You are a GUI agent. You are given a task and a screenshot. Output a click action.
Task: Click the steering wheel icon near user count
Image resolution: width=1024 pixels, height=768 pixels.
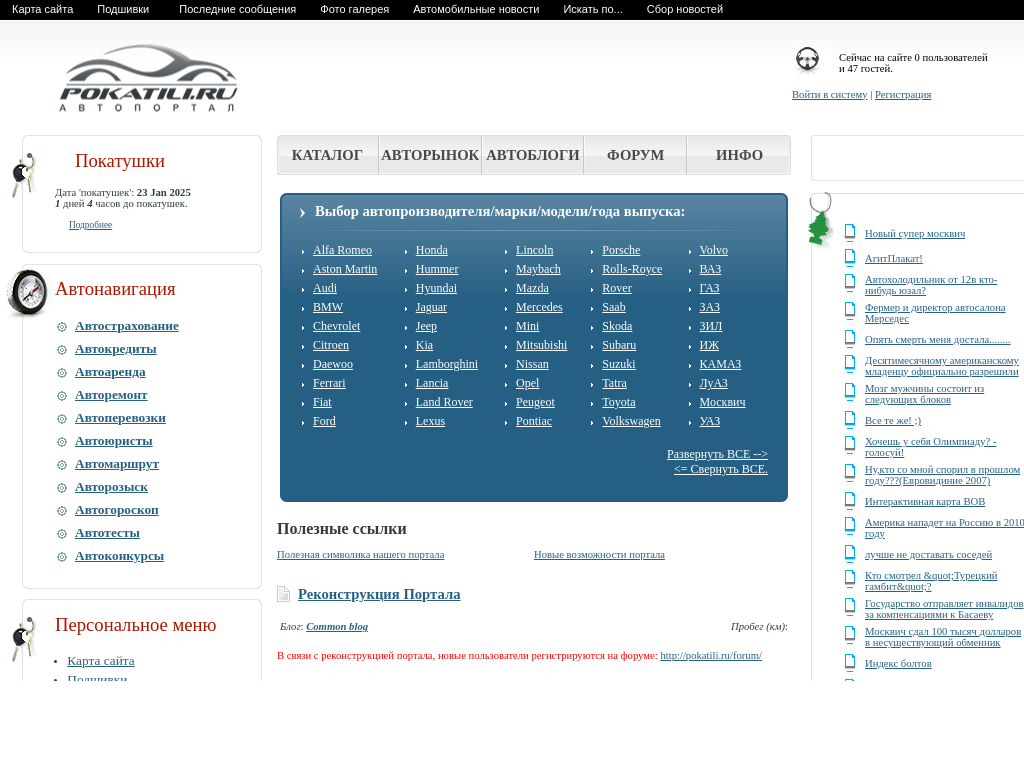808,60
